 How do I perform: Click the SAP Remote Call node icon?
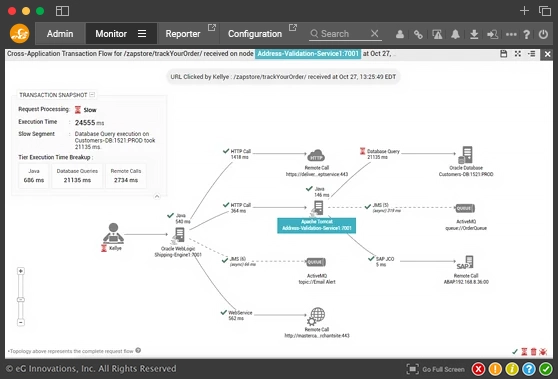[x=465, y=262]
